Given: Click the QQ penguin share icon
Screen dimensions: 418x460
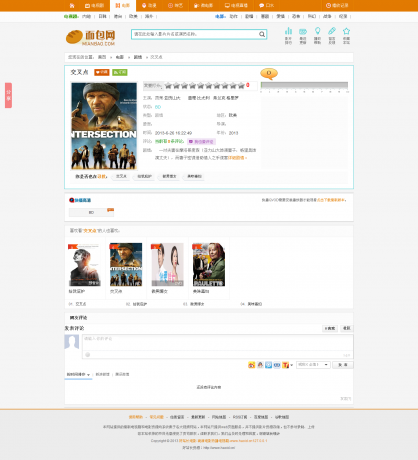Looking at the screenshot, I should 260,365.
